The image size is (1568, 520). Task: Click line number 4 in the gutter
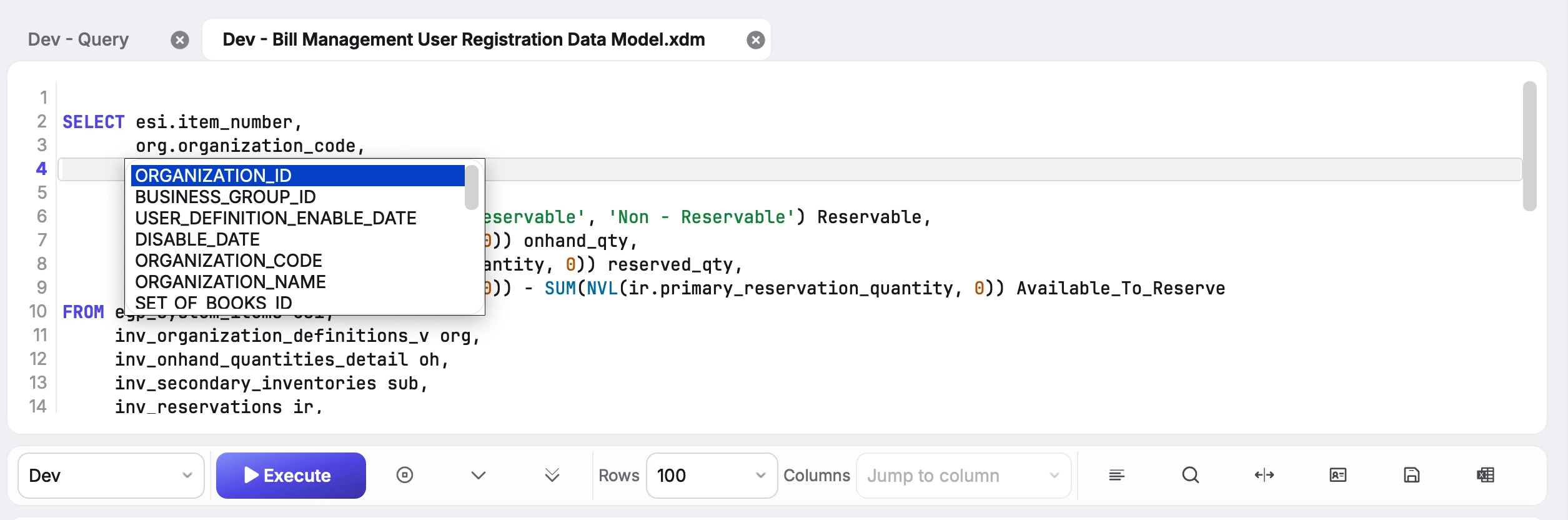[x=41, y=169]
